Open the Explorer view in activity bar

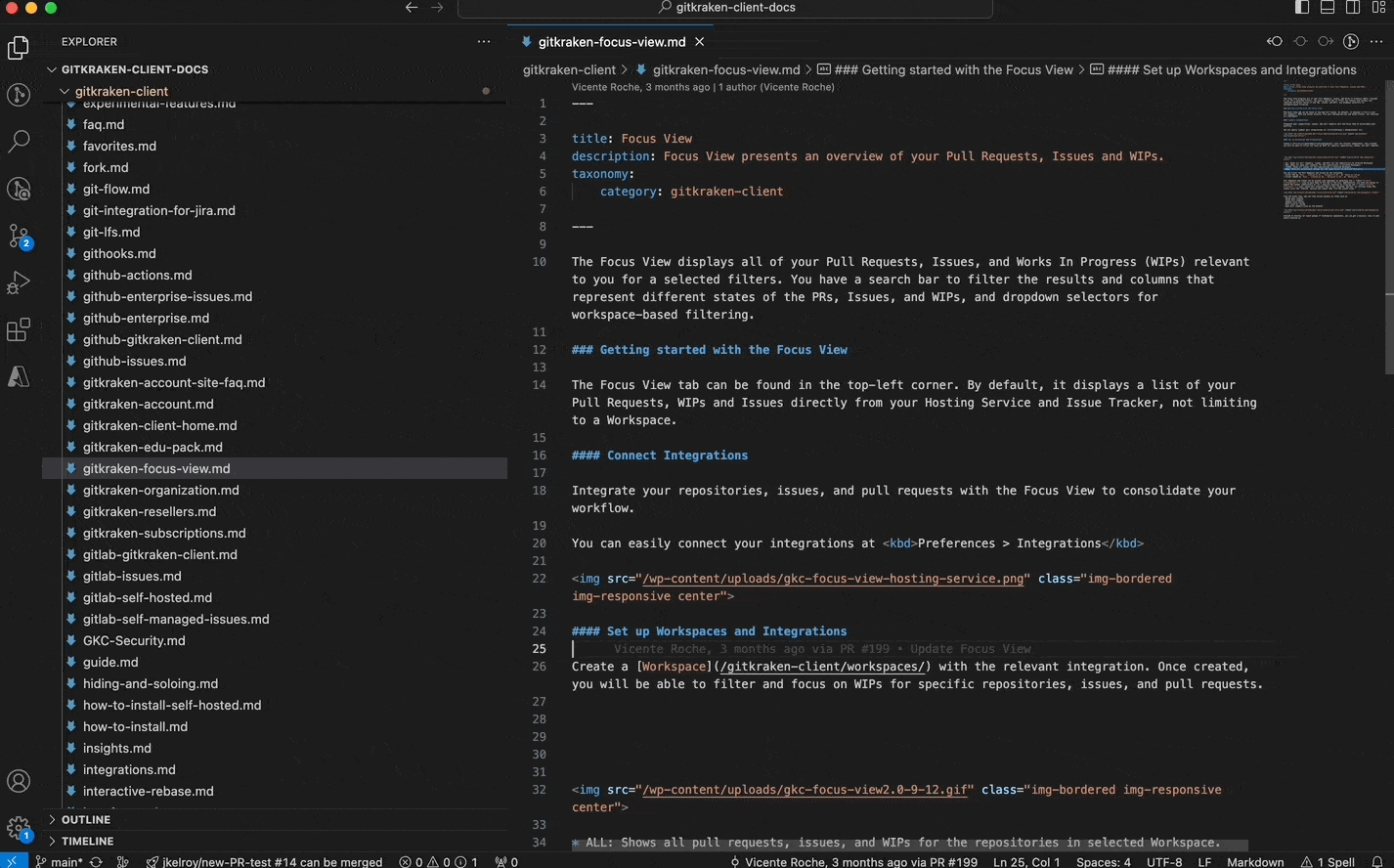(x=19, y=47)
